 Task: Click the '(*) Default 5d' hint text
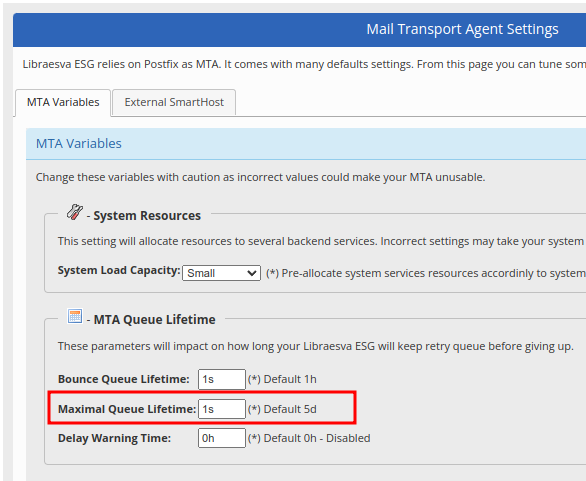point(282,409)
